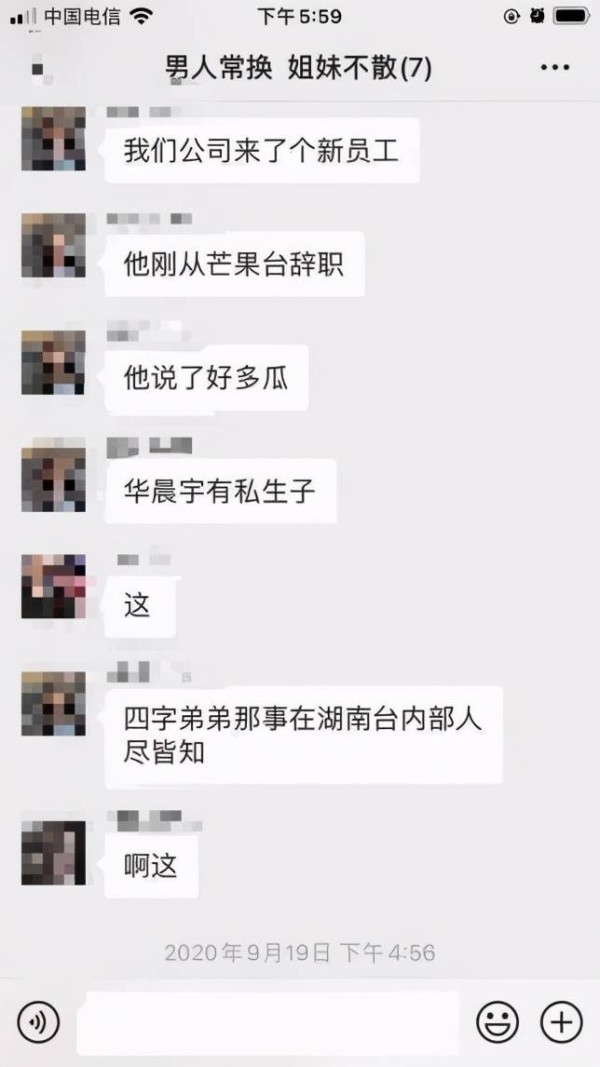This screenshot has width=600, height=1067.
Task: Open the emoji sticker panel
Action: [497, 1022]
